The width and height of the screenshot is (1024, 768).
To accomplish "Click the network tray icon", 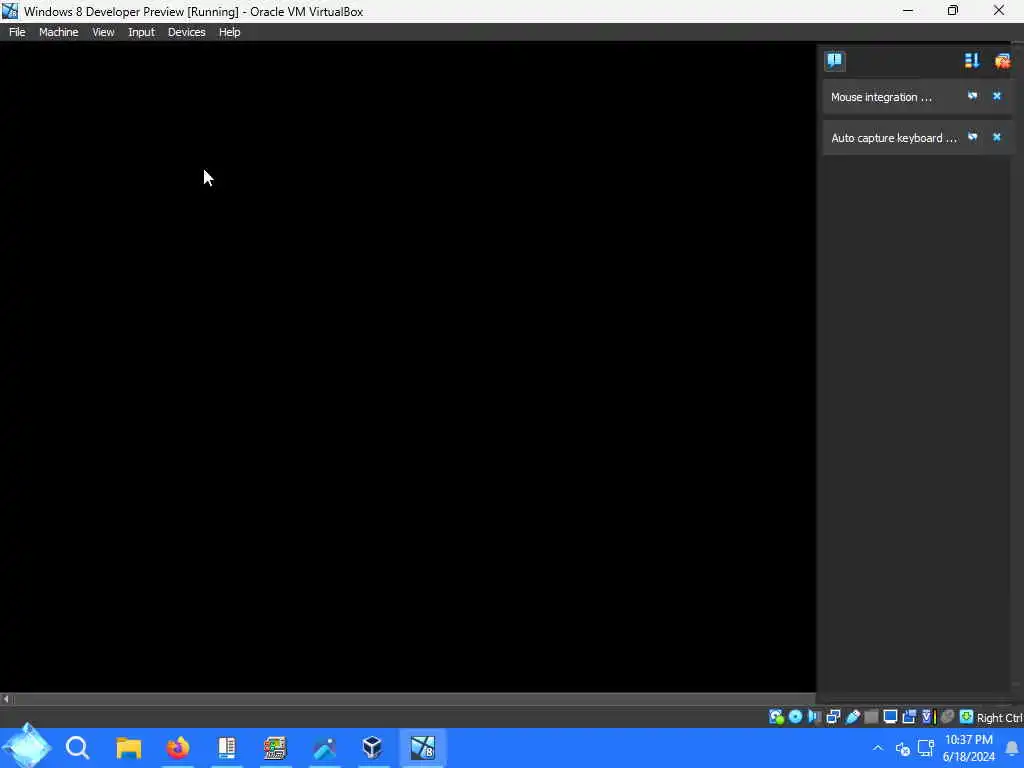I will [925, 748].
